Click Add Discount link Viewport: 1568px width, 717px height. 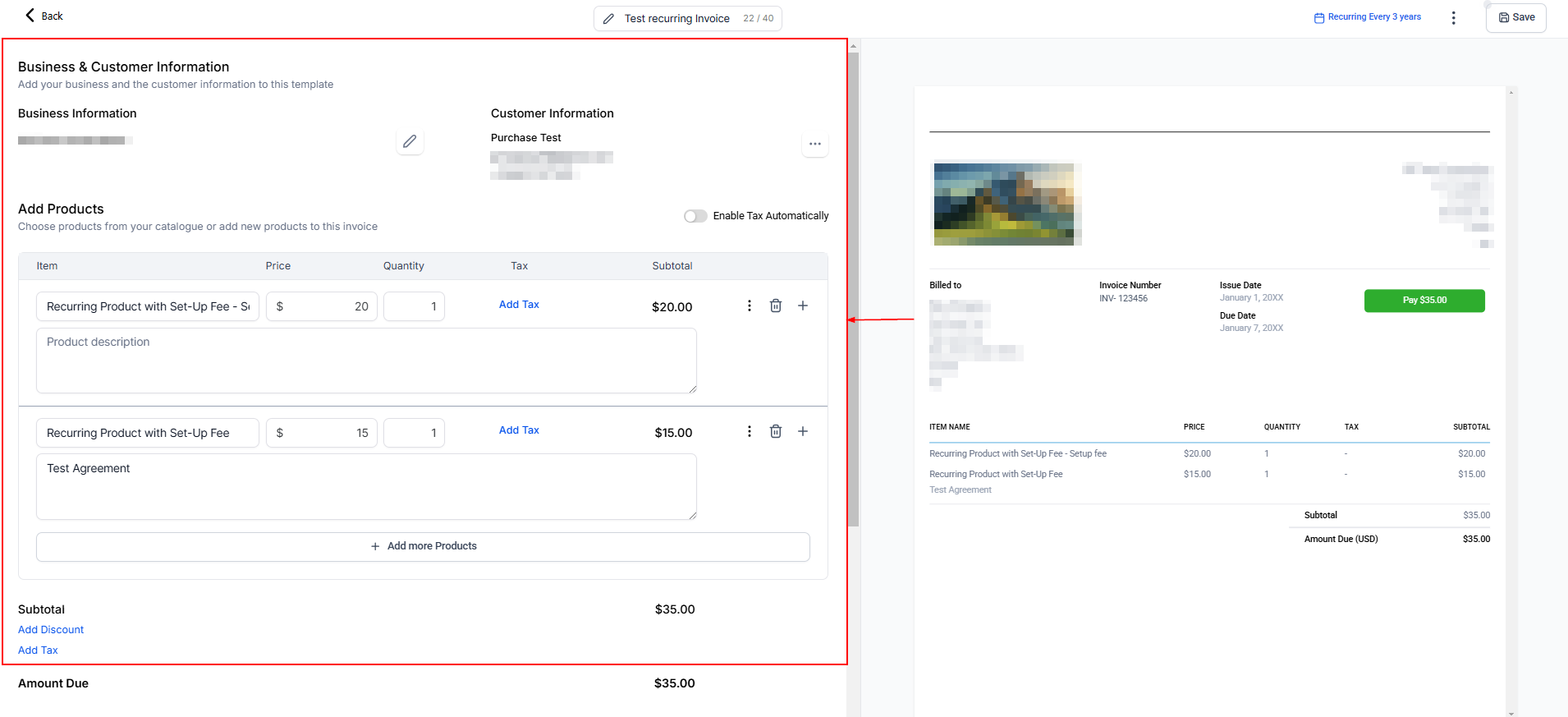51,630
